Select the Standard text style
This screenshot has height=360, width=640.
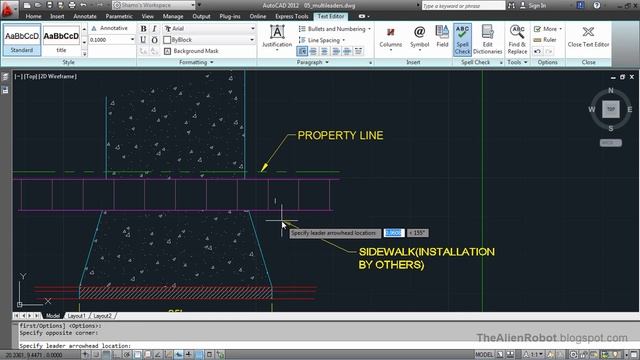point(22,40)
